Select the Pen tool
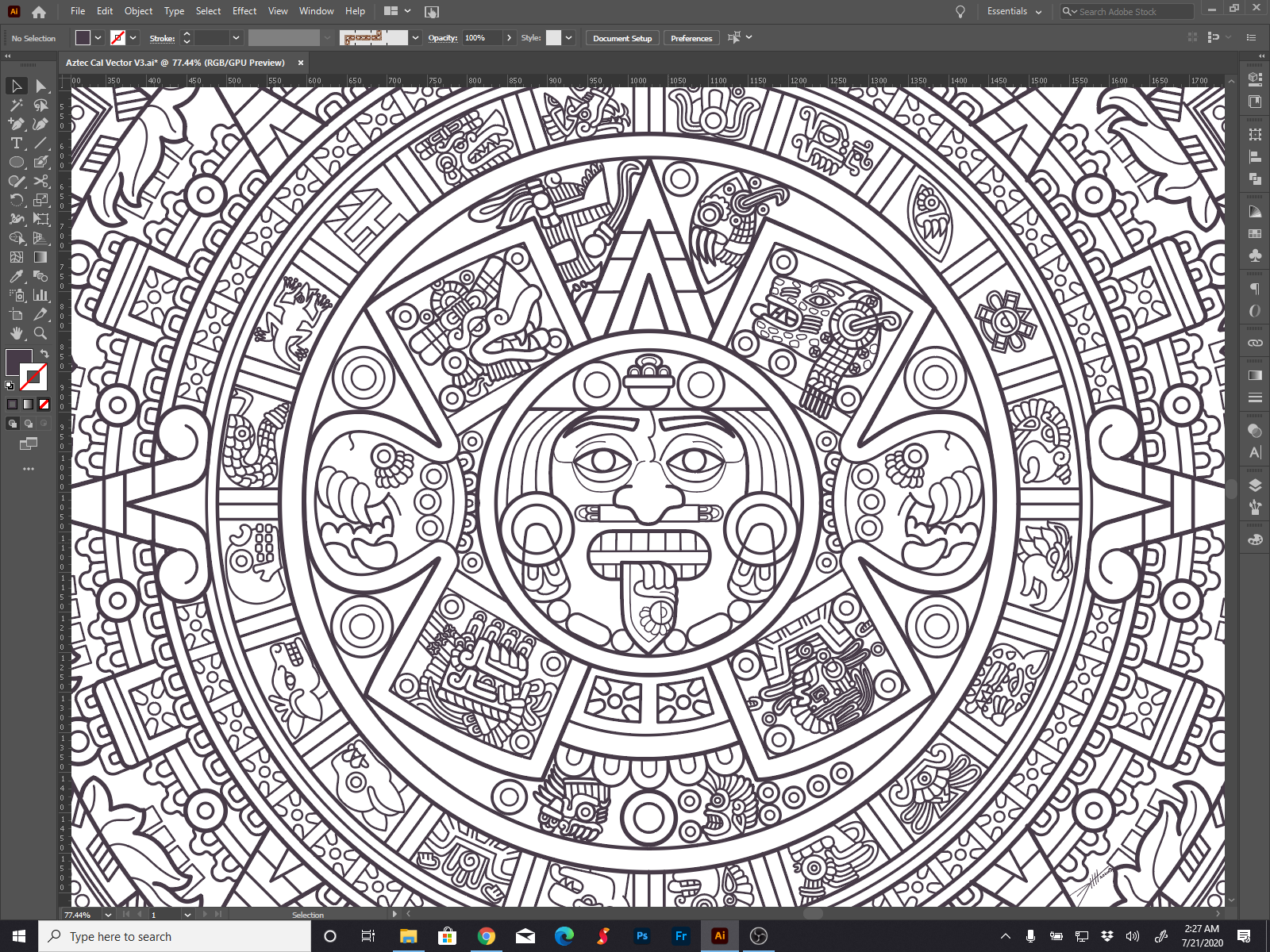This screenshot has height=952, width=1270. click(17, 124)
